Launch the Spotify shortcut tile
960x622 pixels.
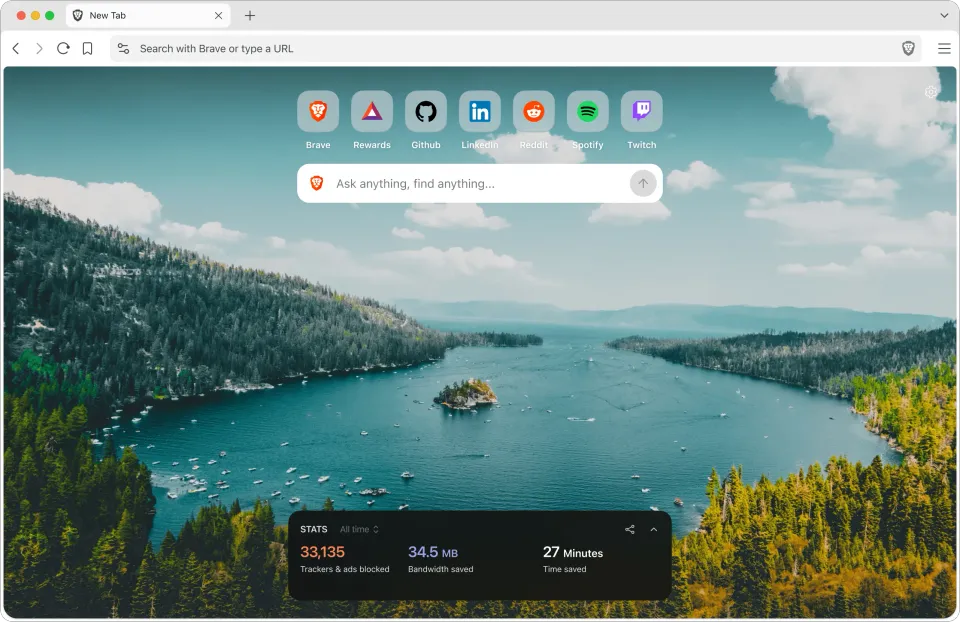click(x=588, y=112)
